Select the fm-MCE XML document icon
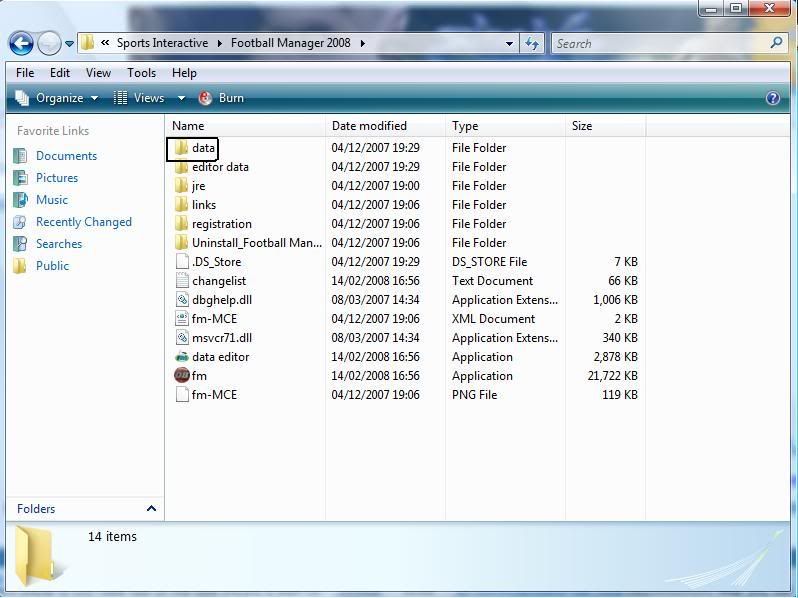The image size is (798, 598). (182, 319)
